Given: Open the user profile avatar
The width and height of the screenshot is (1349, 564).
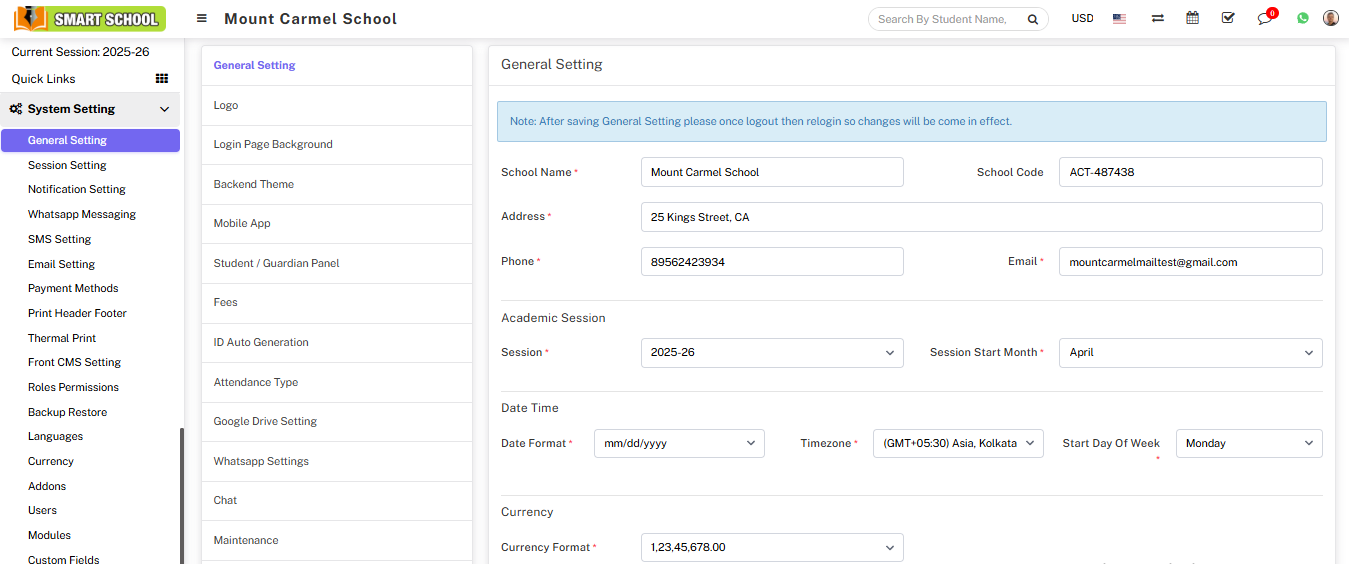Looking at the screenshot, I should [x=1330, y=18].
